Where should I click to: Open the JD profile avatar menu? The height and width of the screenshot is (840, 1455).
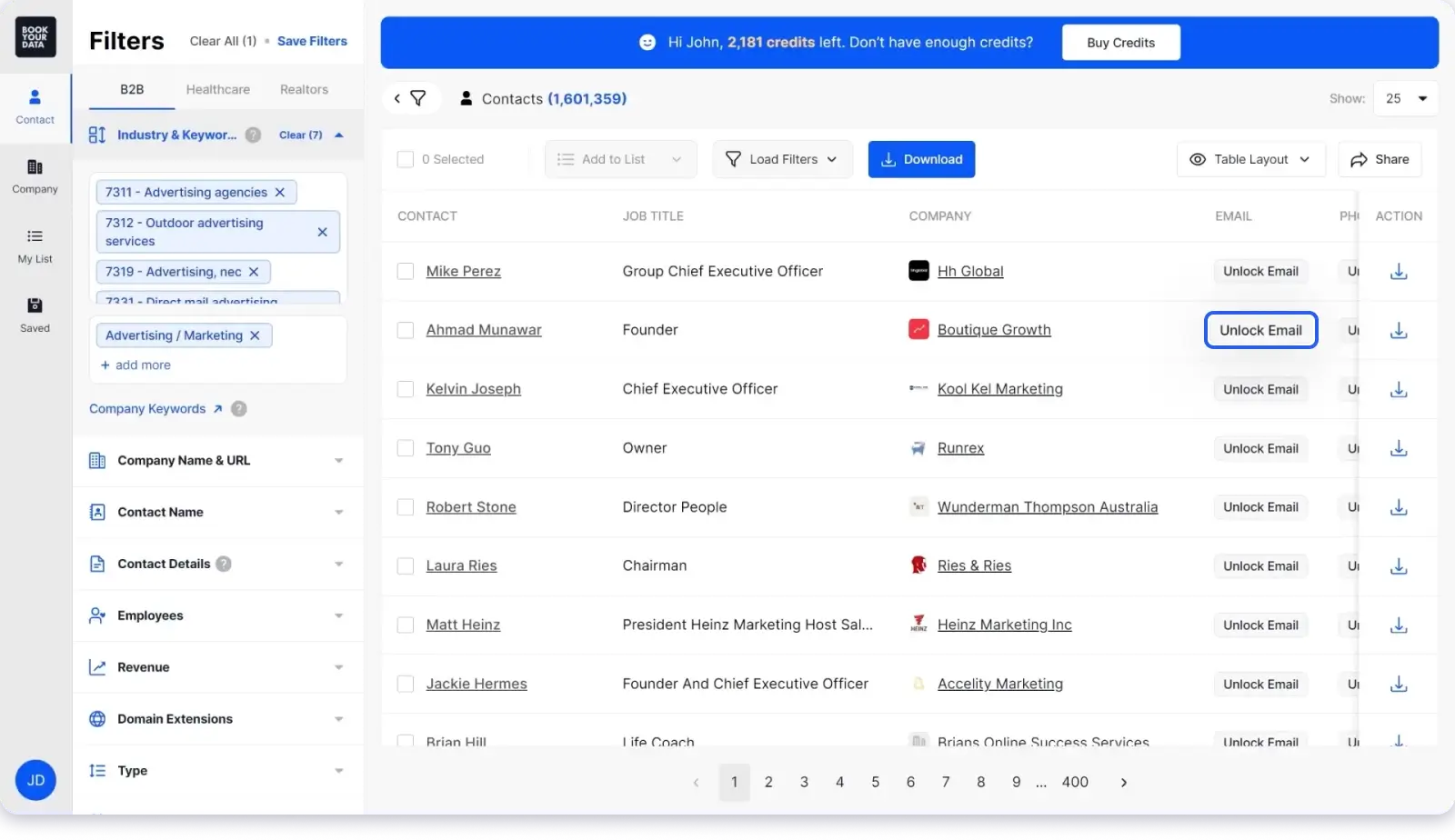[35, 780]
